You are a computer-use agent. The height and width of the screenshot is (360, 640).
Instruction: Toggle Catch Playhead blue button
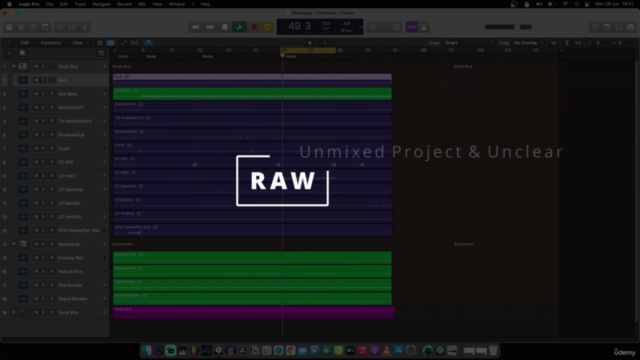pyautogui.click(x=149, y=43)
